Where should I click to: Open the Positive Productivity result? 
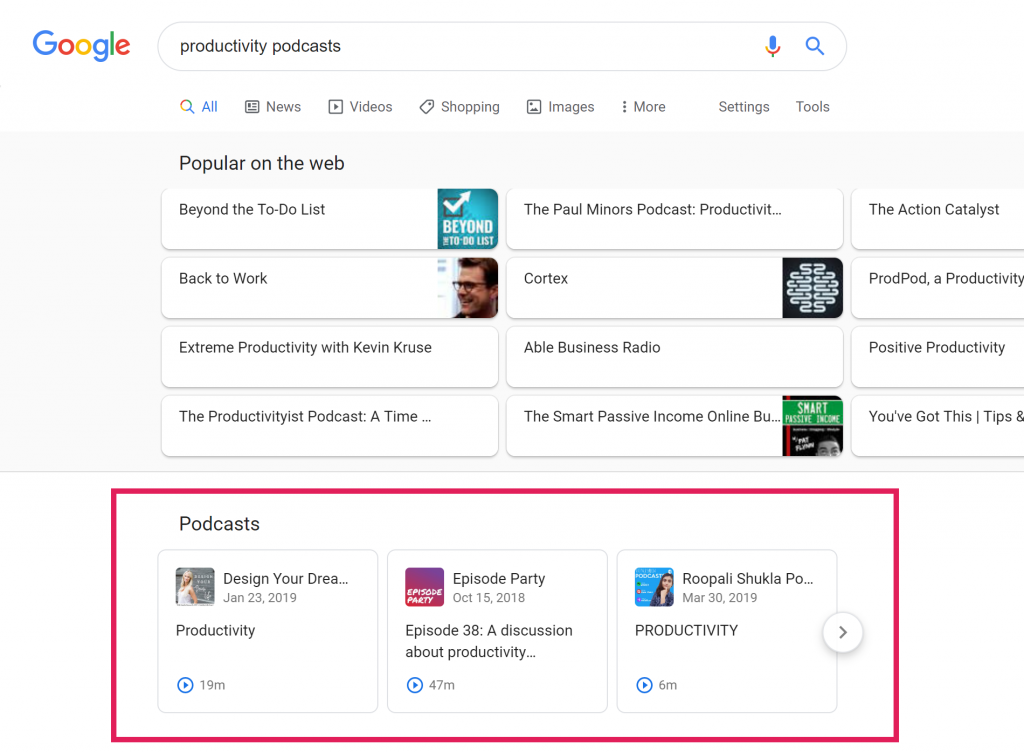click(936, 346)
